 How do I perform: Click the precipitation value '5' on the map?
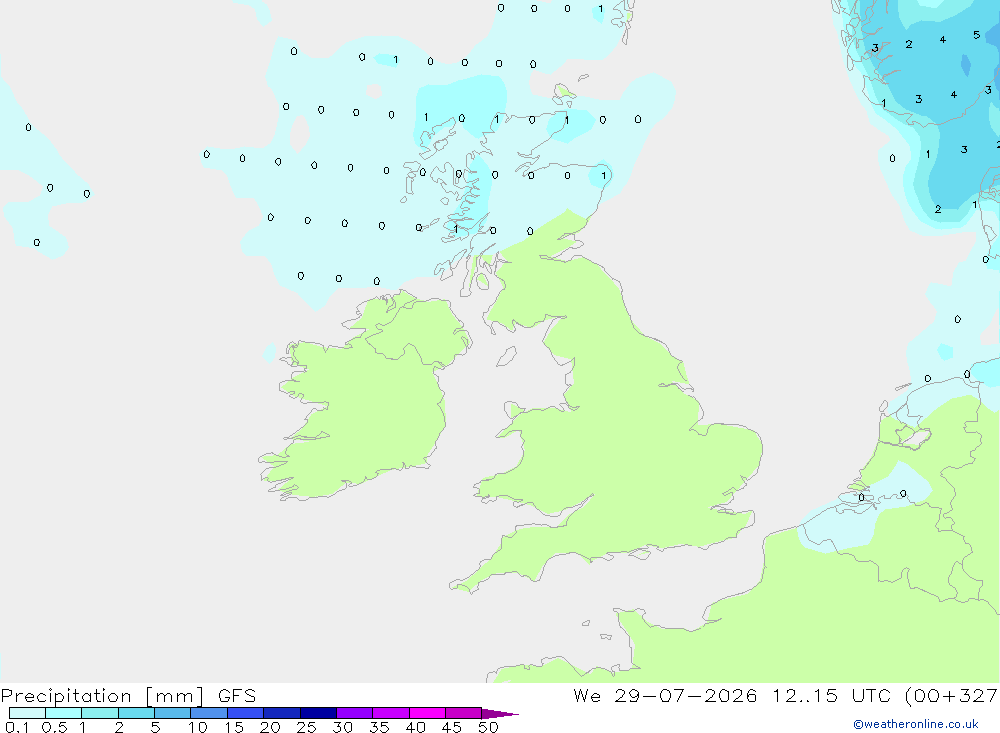click(976, 35)
